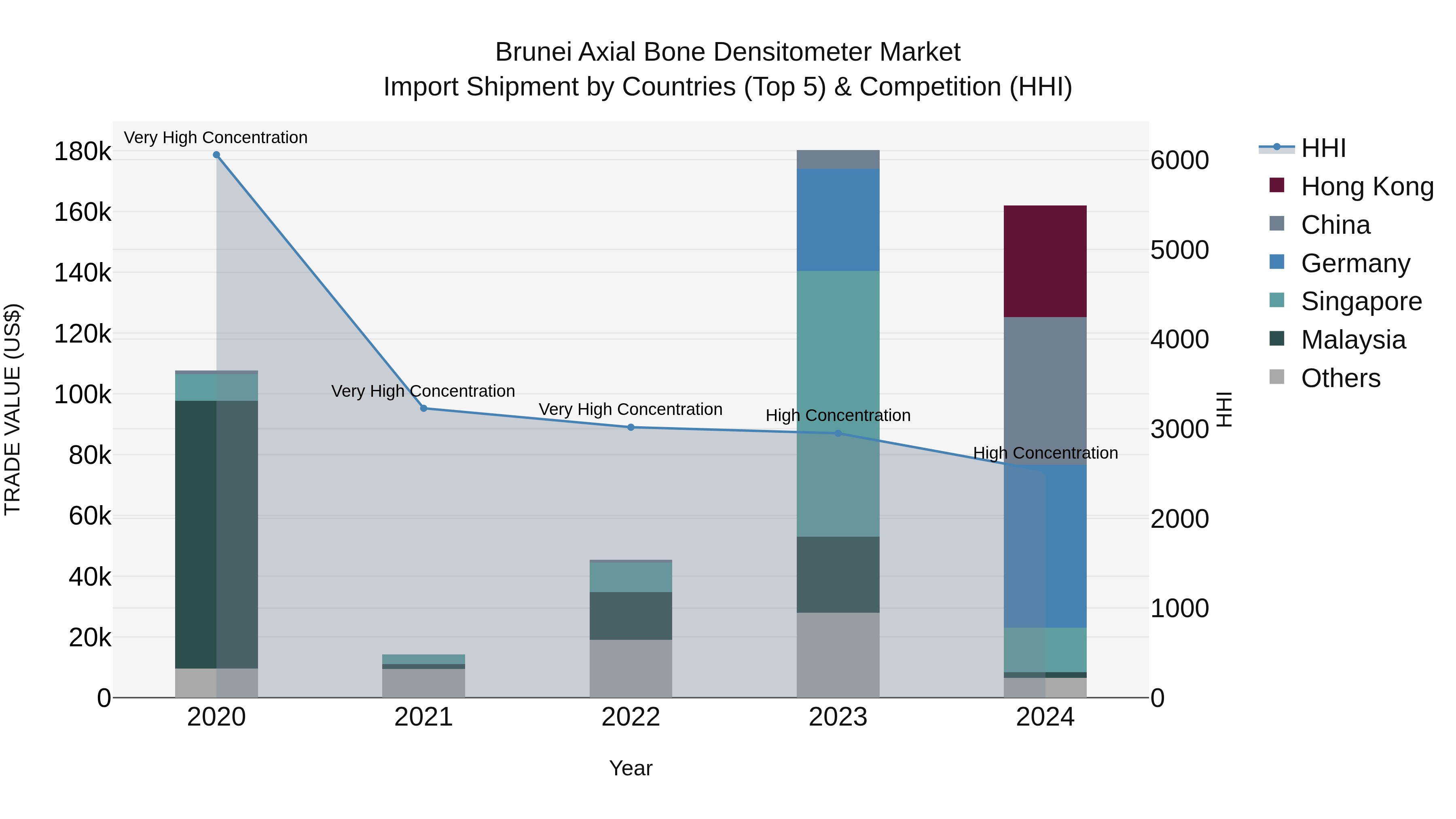
Task: Click the 'Year' x-axis title
Action: (631, 769)
